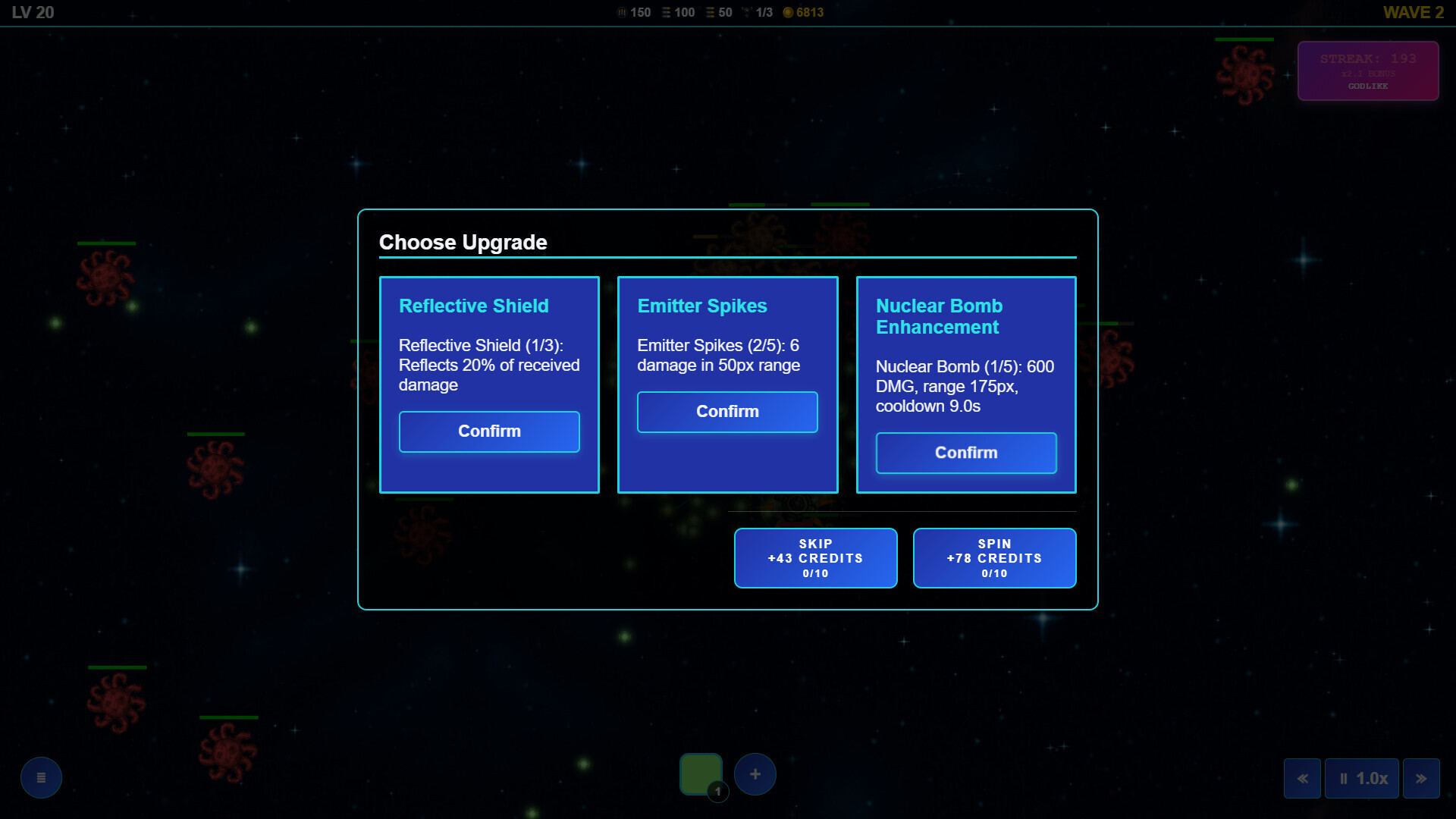Skip upgrade for +43 credits
Screen dimensions: 1456x819
coord(815,558)
